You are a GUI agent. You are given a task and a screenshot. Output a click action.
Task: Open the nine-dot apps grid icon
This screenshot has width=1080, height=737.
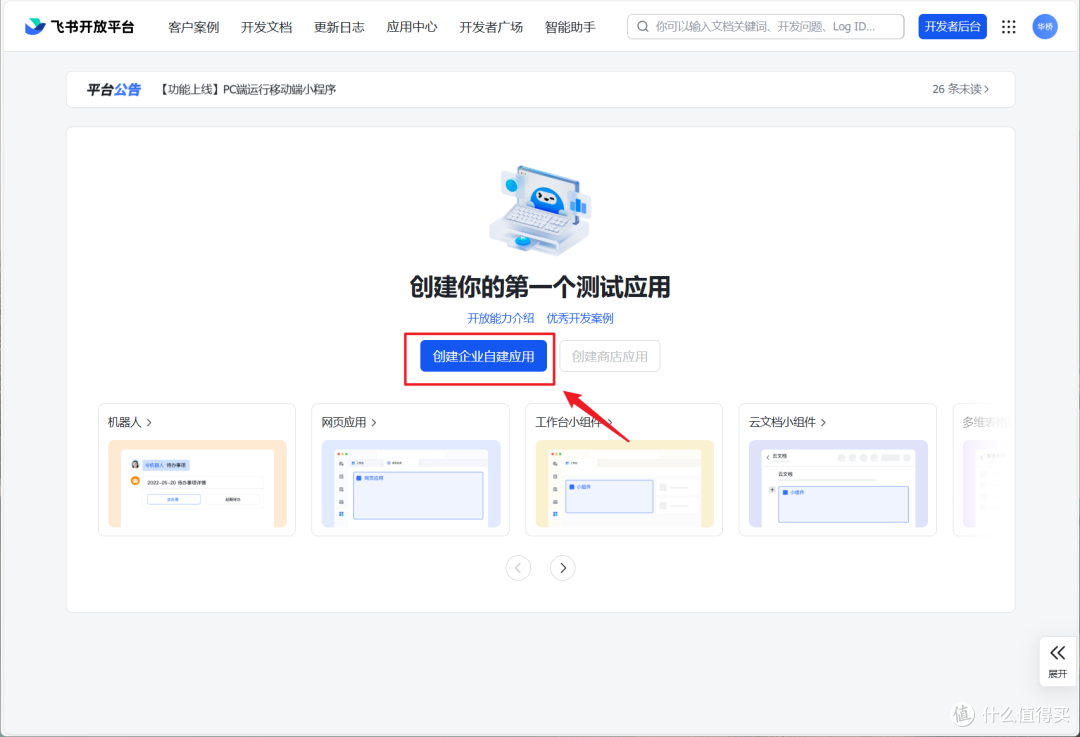[x=1008, y=27]
